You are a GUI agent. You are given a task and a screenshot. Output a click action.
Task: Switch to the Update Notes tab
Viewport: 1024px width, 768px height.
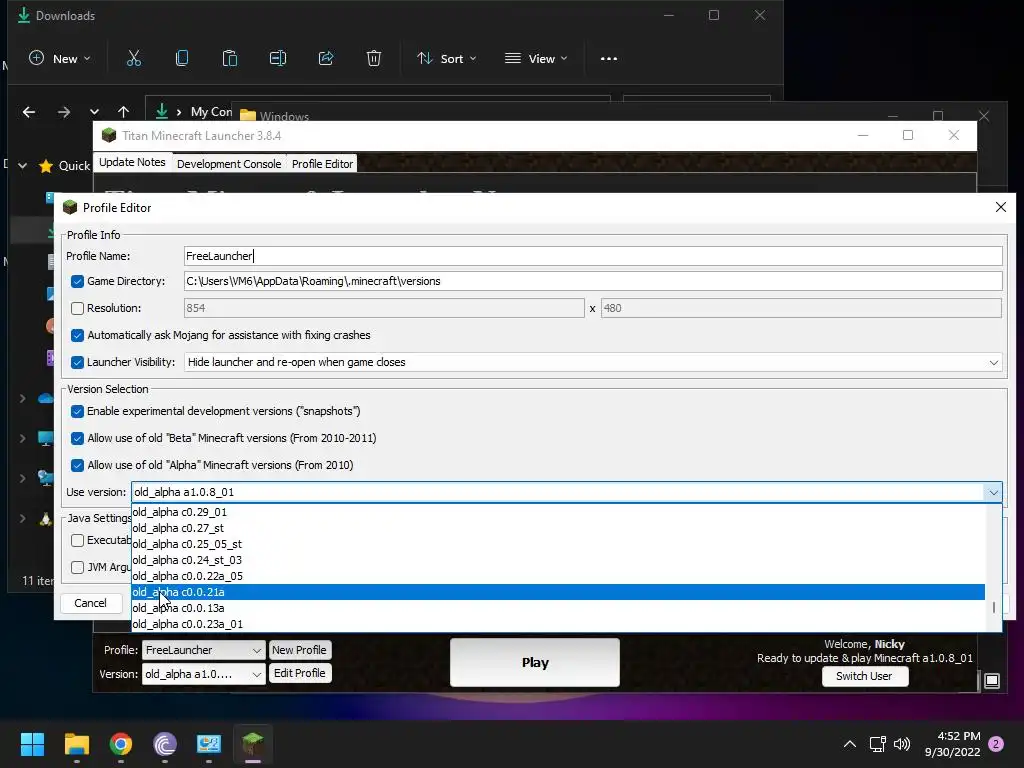[x=133, y=163]
